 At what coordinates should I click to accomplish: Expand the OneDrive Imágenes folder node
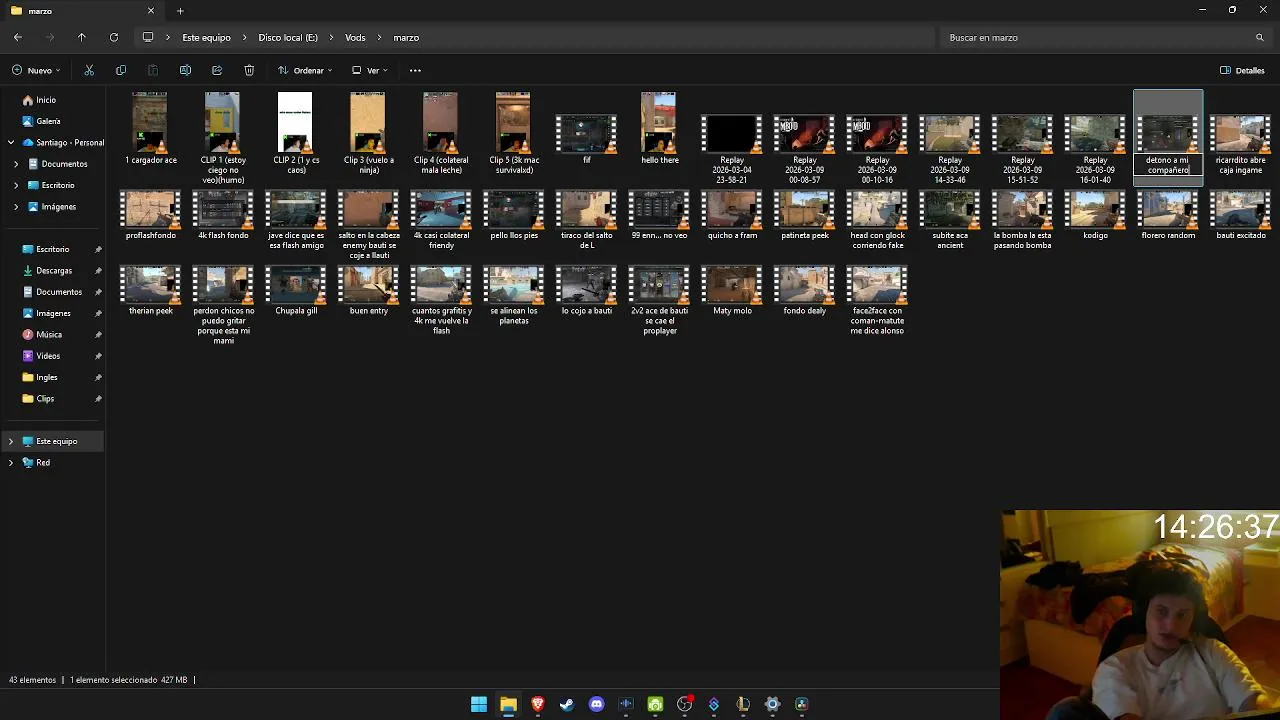pyautogui.click(x=16, y=207)
